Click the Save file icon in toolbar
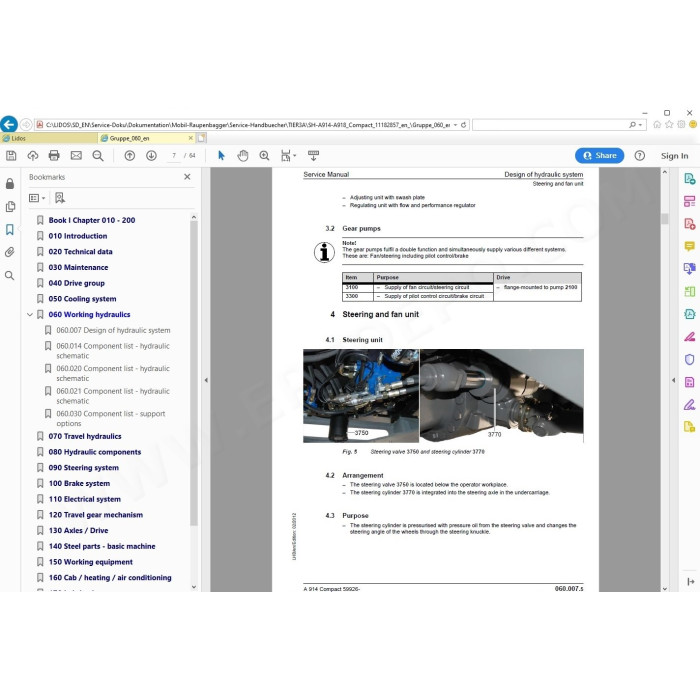The height and width of the screenshot is (700, 700). click(11, 155)
